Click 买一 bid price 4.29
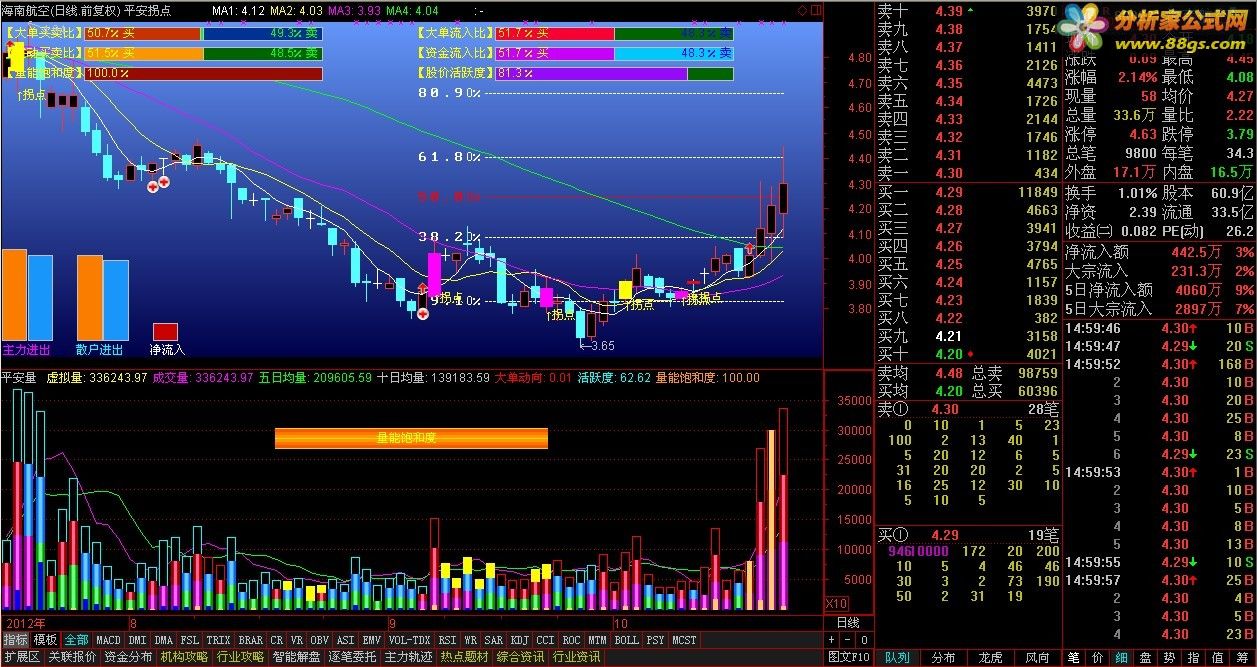The width and height of the screenshot is (1257, 667). [949, 192]
